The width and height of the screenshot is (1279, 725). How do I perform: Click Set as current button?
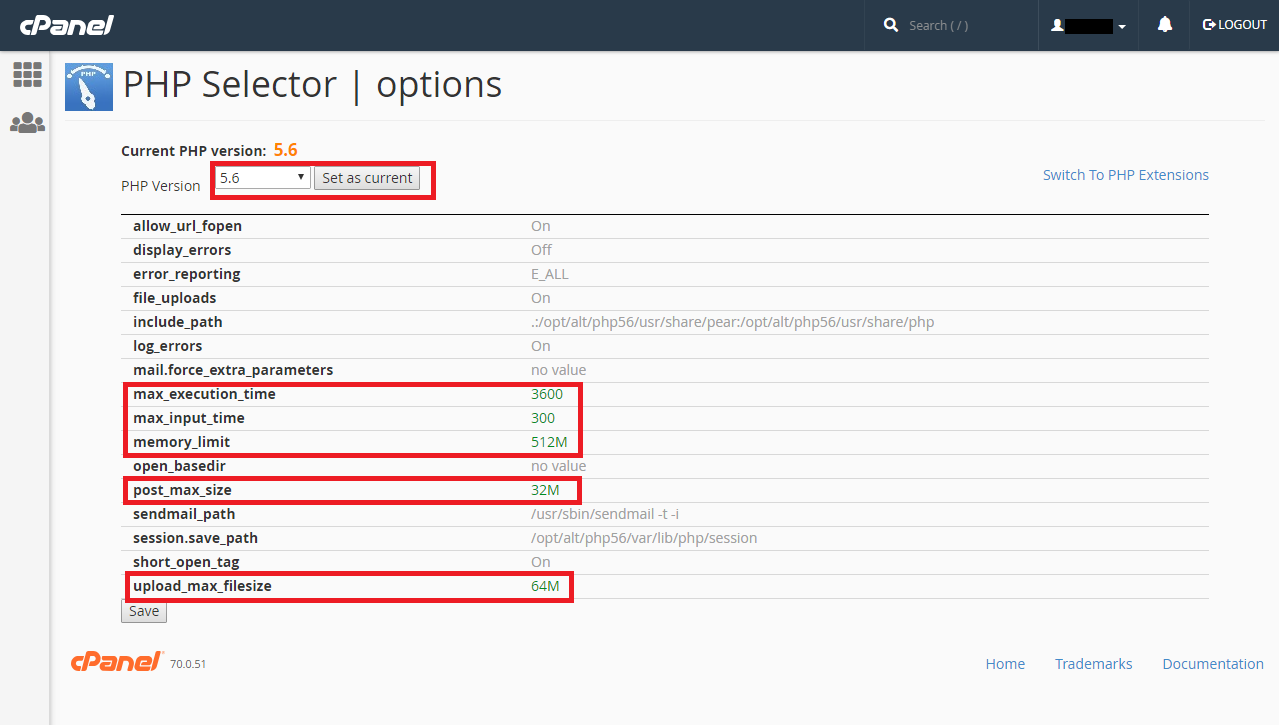pyautogui.click(x=367, y=178)
